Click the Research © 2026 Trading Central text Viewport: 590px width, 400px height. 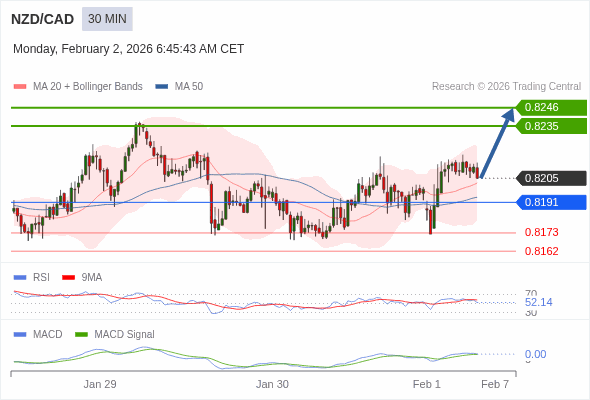click(506, 87)
